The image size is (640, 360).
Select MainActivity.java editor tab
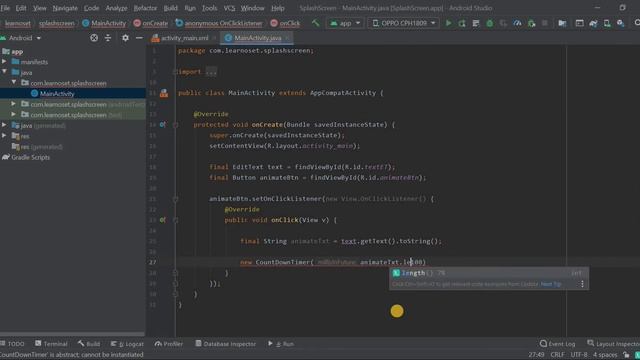257,38
